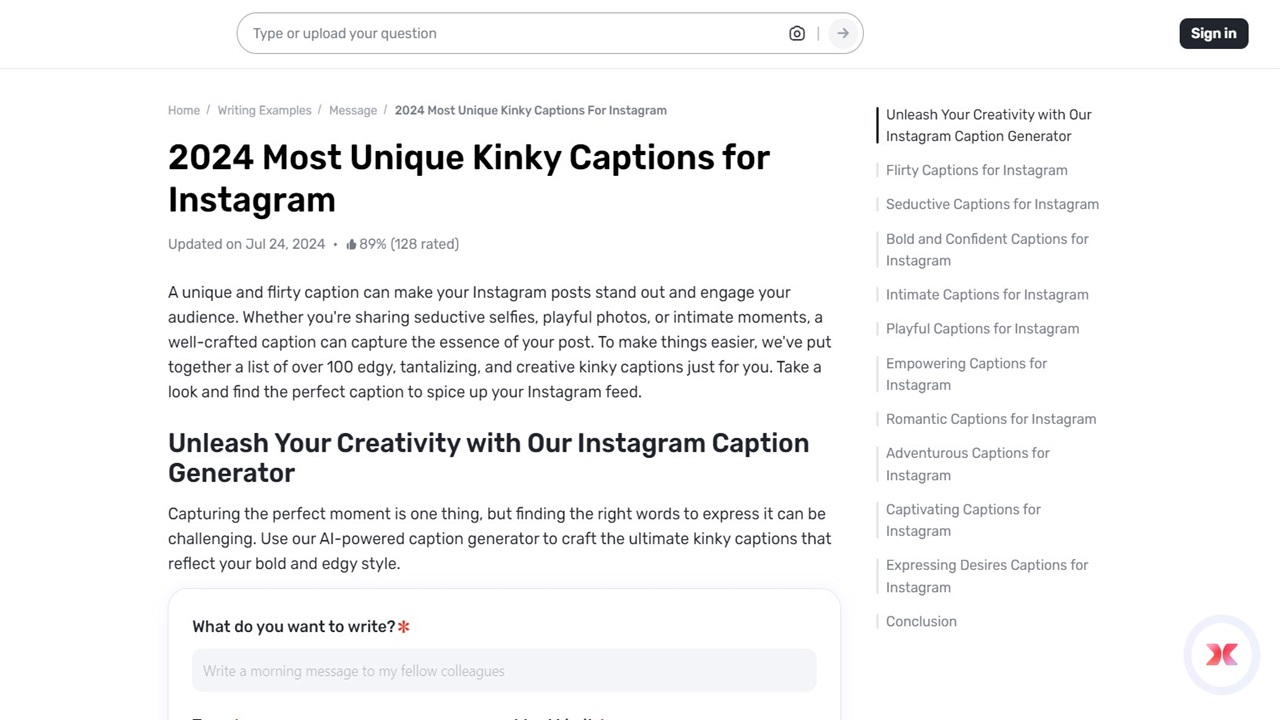The width and height of the screenshot is (1280, 720).
Task: Click the thumbs-up rating icon
Action: pyautogui.click(x=351, y=243)
